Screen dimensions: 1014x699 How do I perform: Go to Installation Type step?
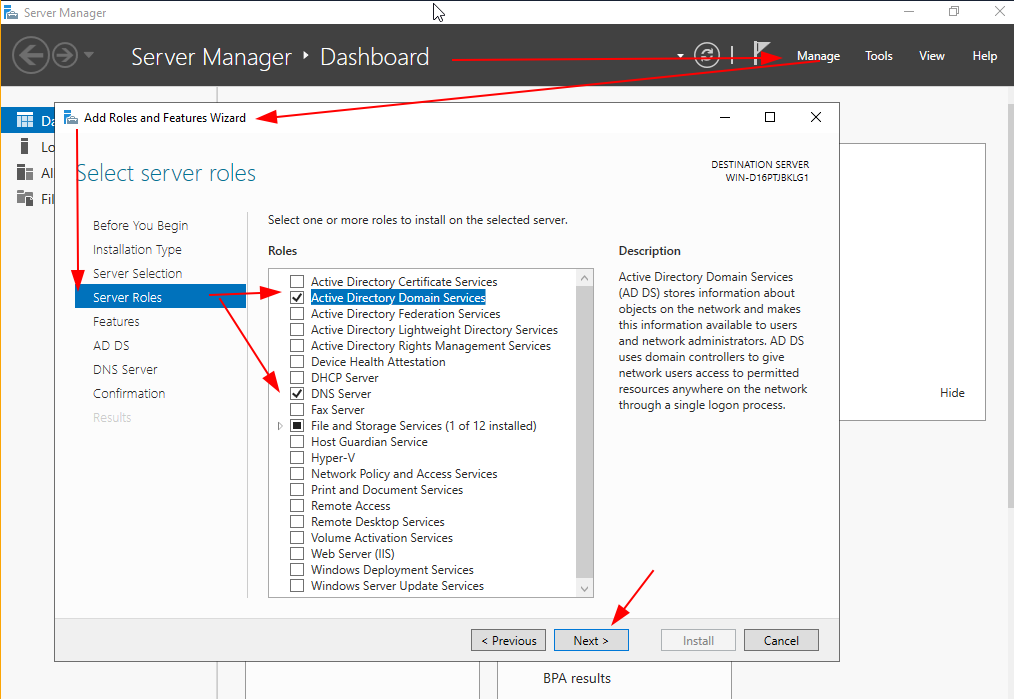pyautogui.click(x=137, y=250)
